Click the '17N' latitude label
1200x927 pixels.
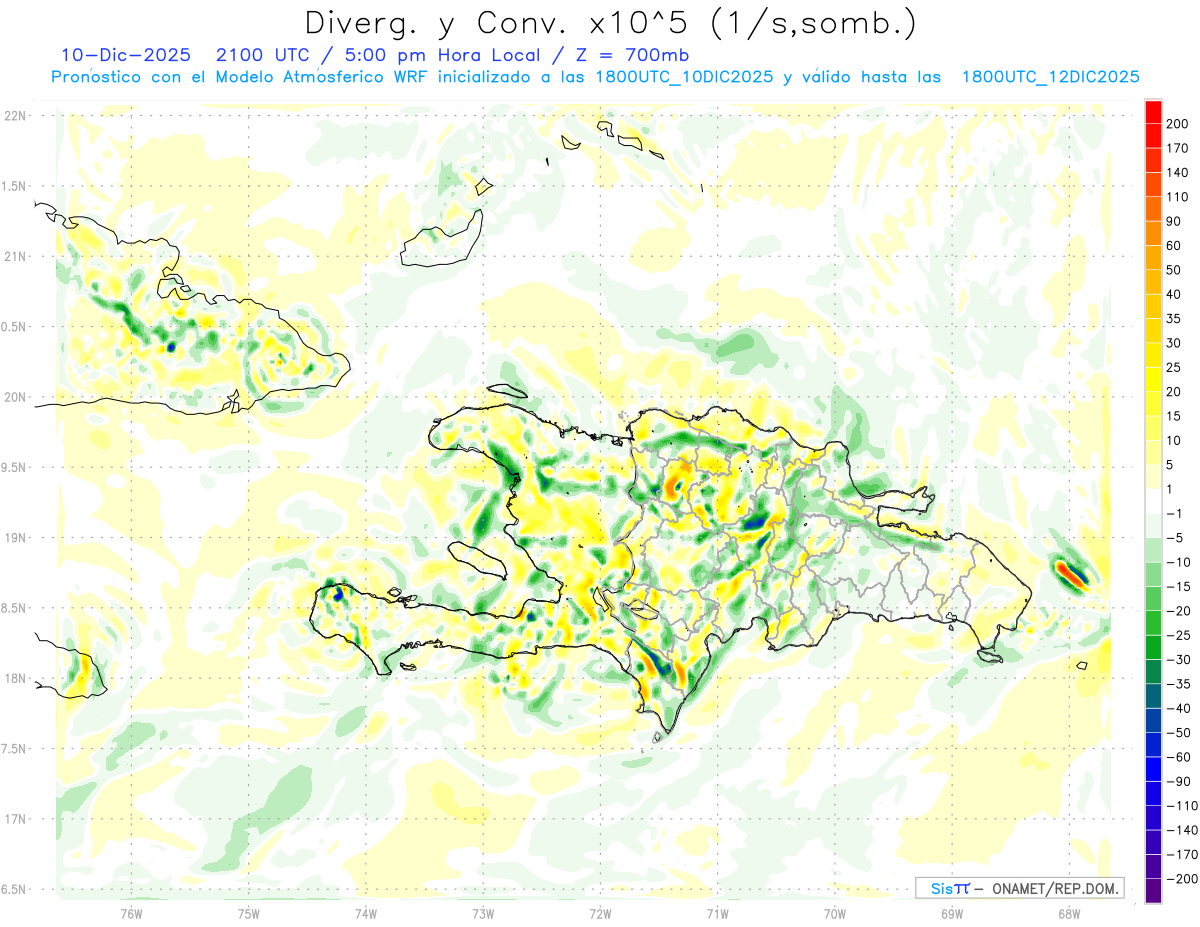point(14,819)
